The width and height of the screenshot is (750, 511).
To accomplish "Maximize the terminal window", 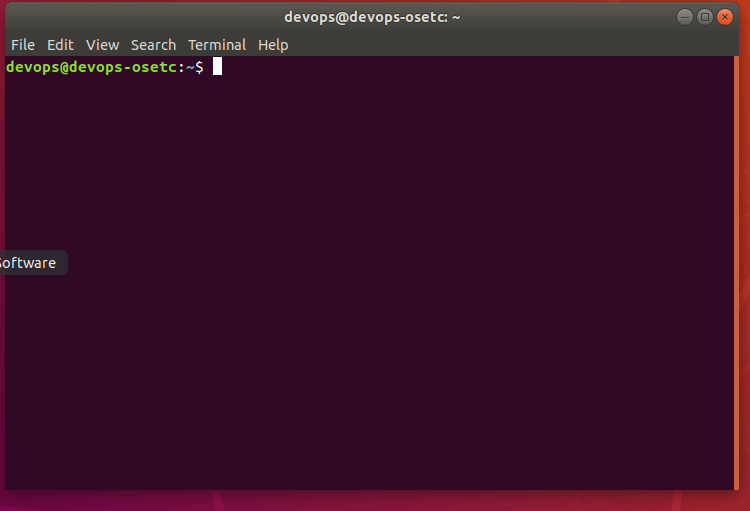I will (705, 17).
